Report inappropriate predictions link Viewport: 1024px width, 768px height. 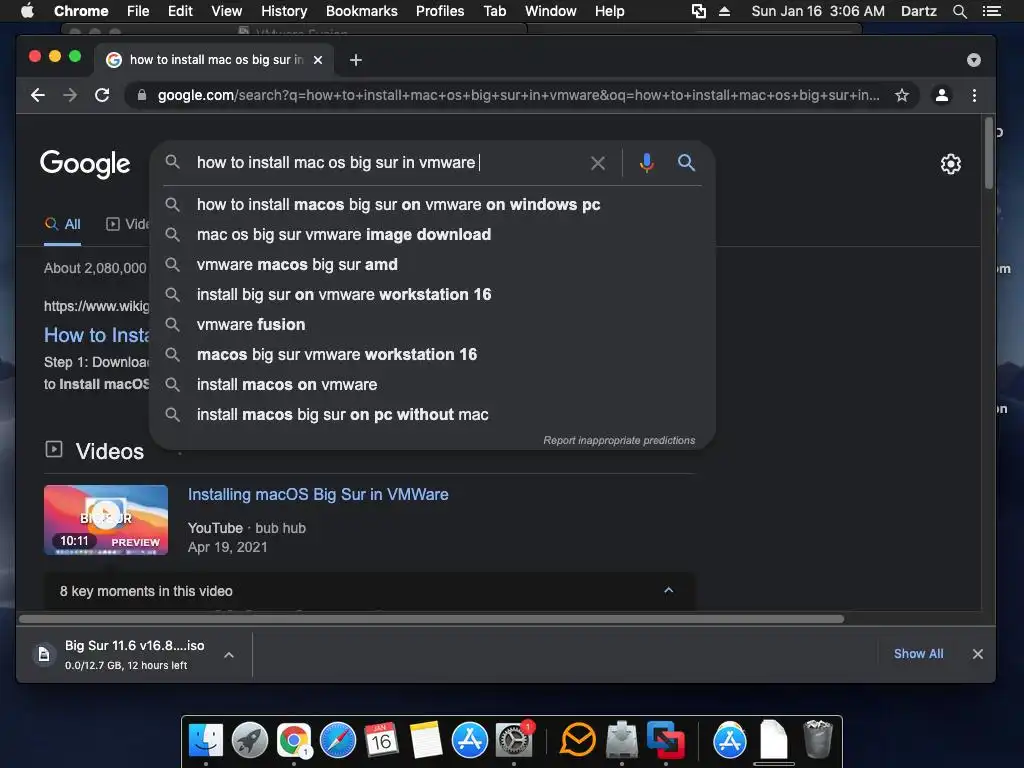(x=619, y=440)
